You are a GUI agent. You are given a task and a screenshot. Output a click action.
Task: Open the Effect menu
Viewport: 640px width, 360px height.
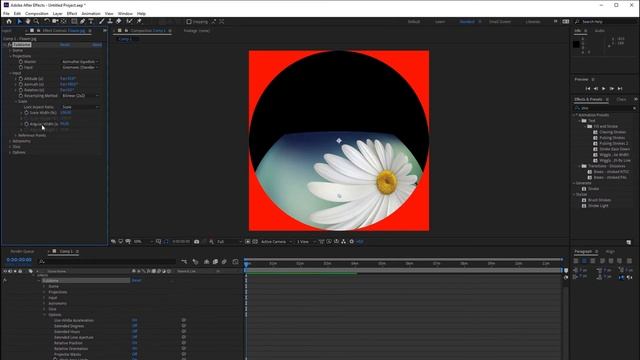pos(72,13)
